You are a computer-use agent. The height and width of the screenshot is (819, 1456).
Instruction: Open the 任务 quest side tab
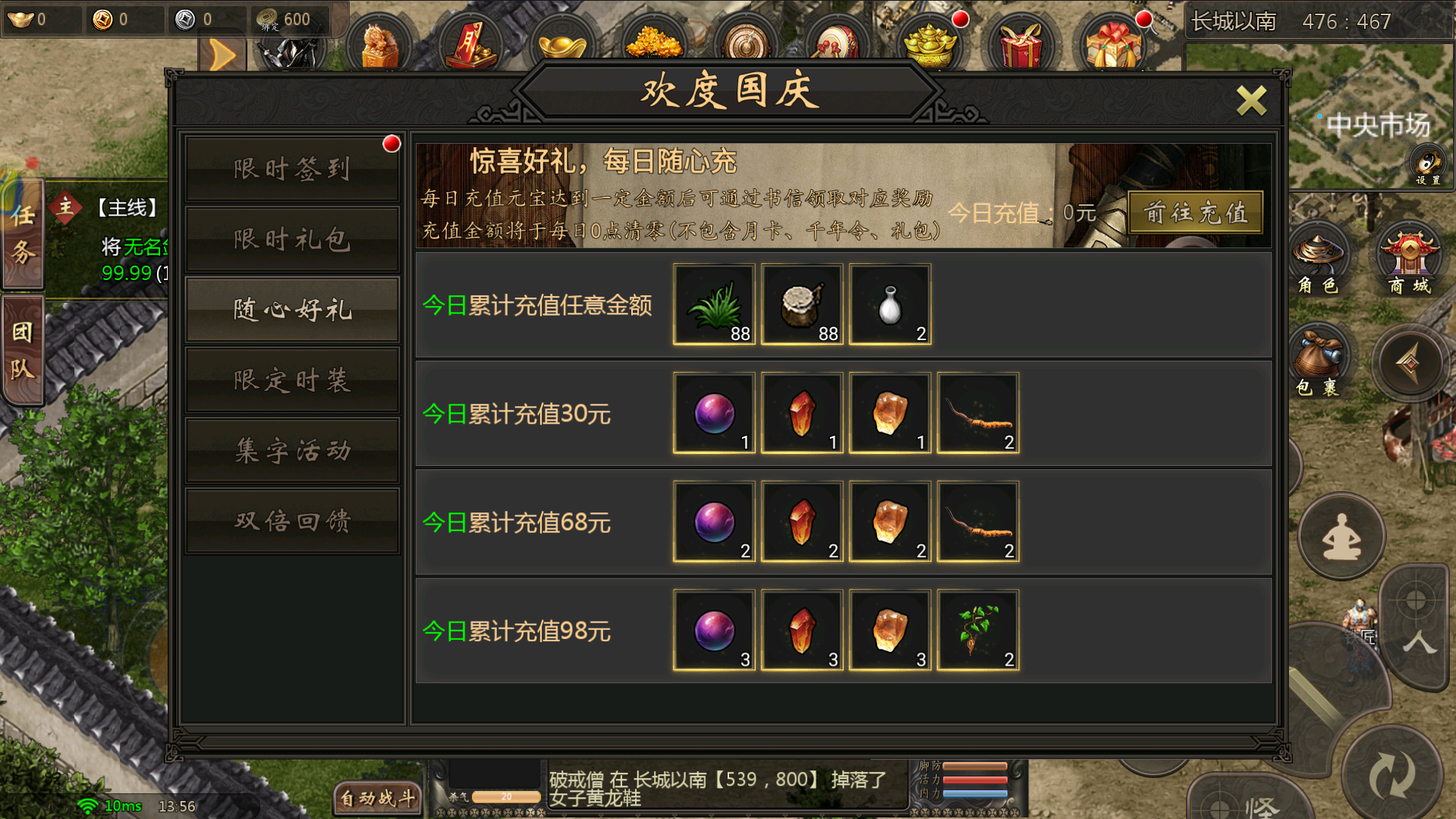click(23, 235)
